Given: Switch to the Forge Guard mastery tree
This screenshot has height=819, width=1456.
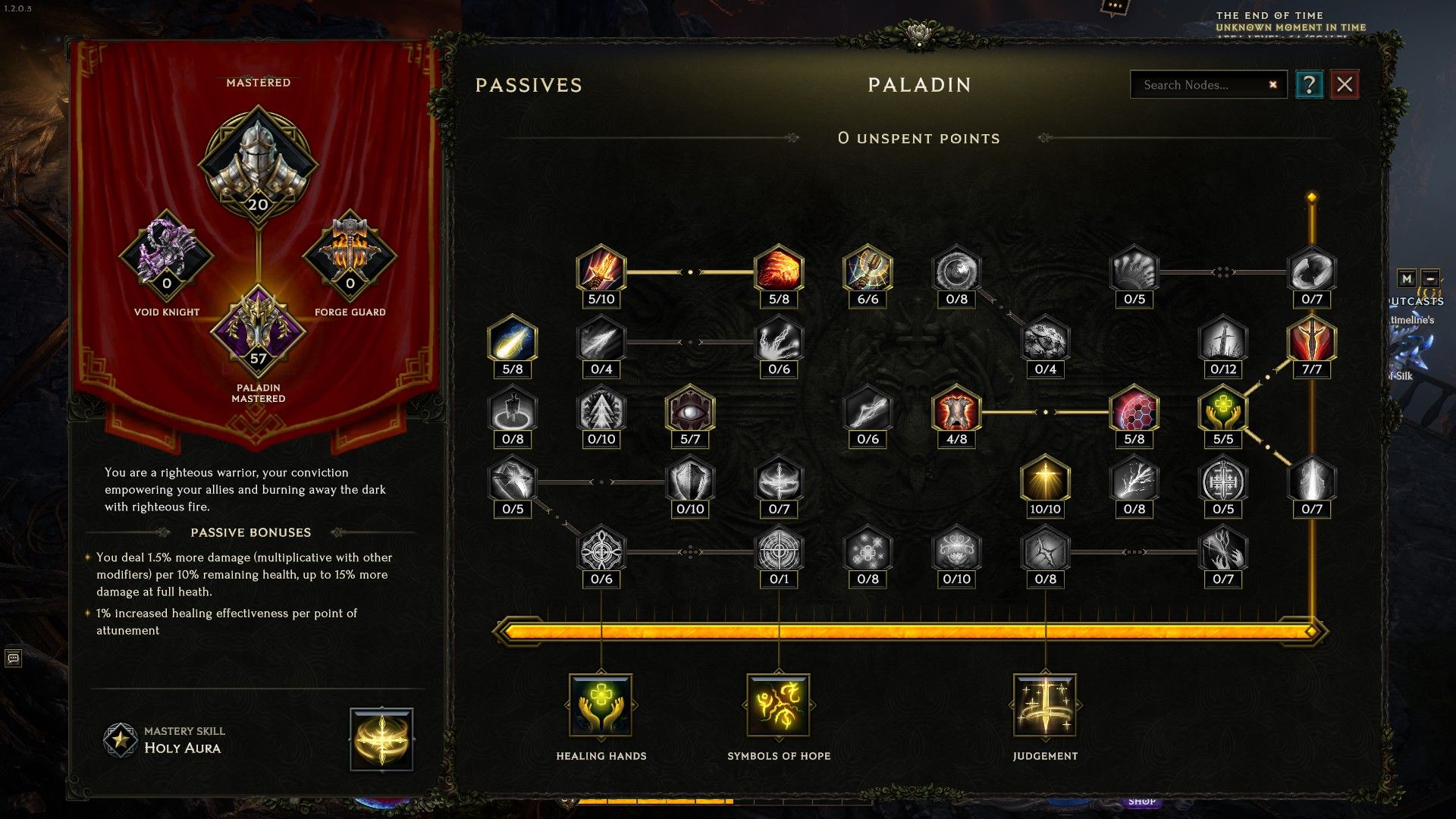Looking at the screenshot, I should (x=350, y=256).
